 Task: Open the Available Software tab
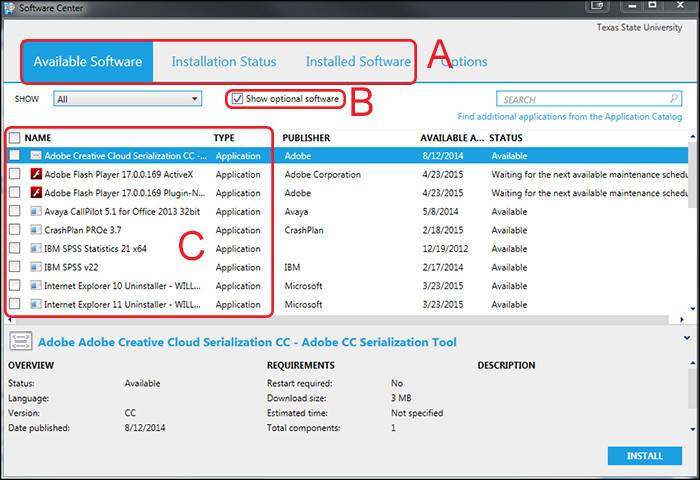coord(88,62)
